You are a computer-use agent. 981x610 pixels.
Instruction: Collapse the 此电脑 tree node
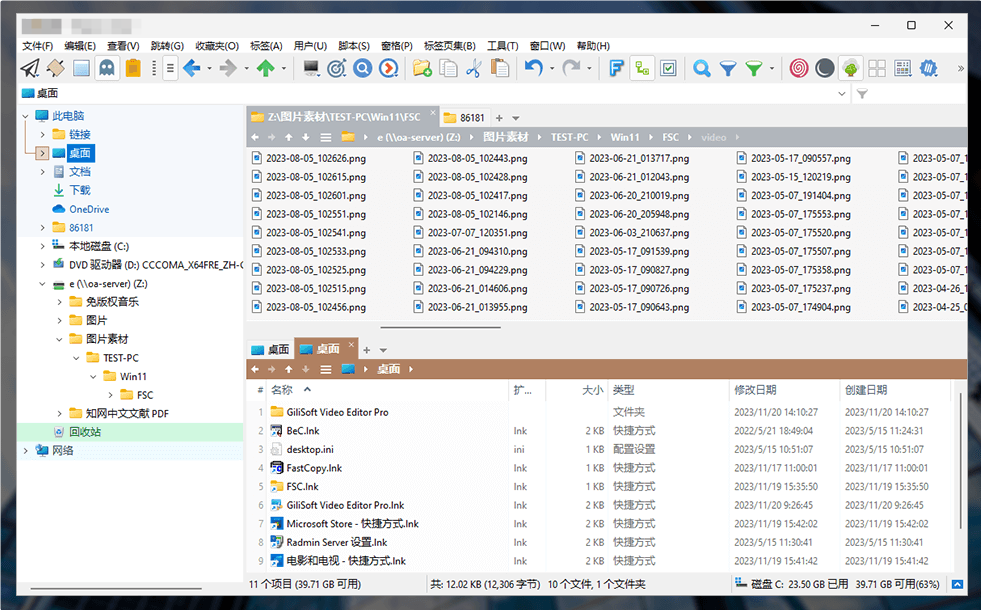coord(26,116)
